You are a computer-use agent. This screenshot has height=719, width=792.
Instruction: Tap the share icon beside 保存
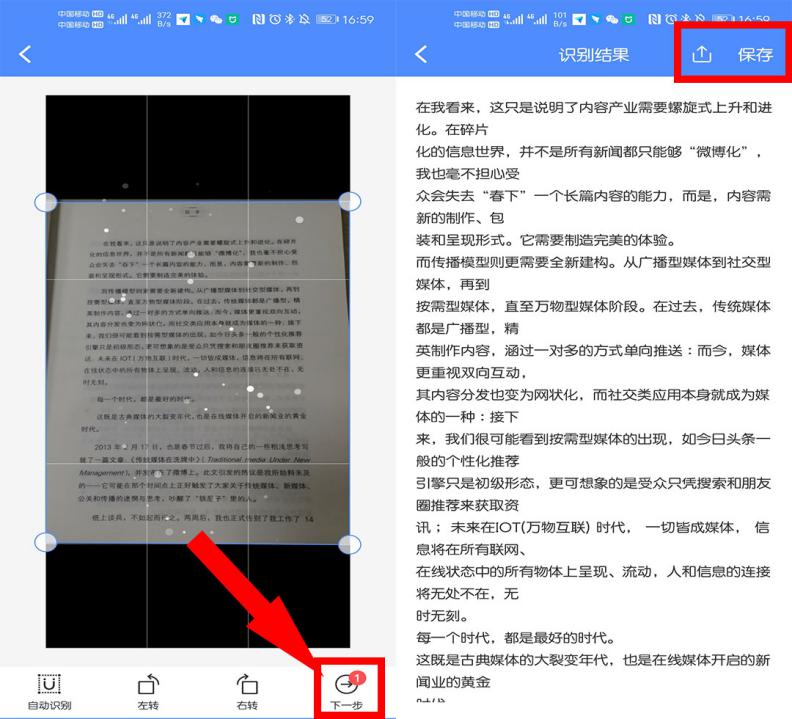(x=702, y=54)
